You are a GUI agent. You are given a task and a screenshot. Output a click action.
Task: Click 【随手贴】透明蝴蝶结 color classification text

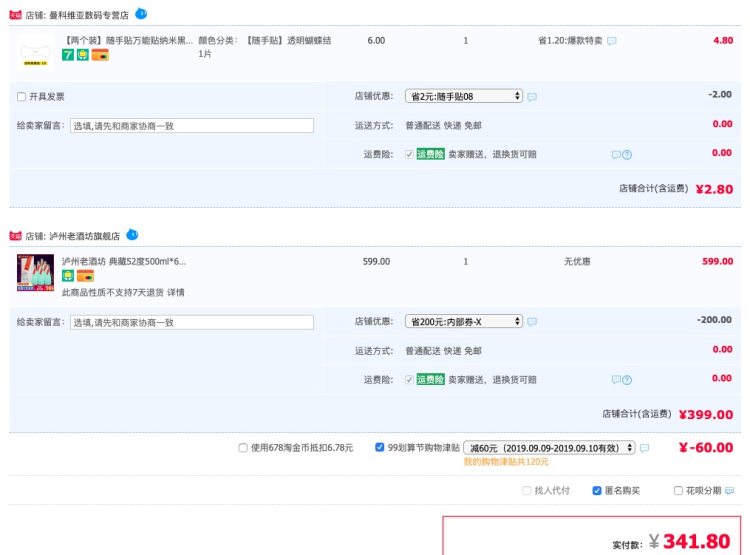pyautogui.click(x=288, y=41)
